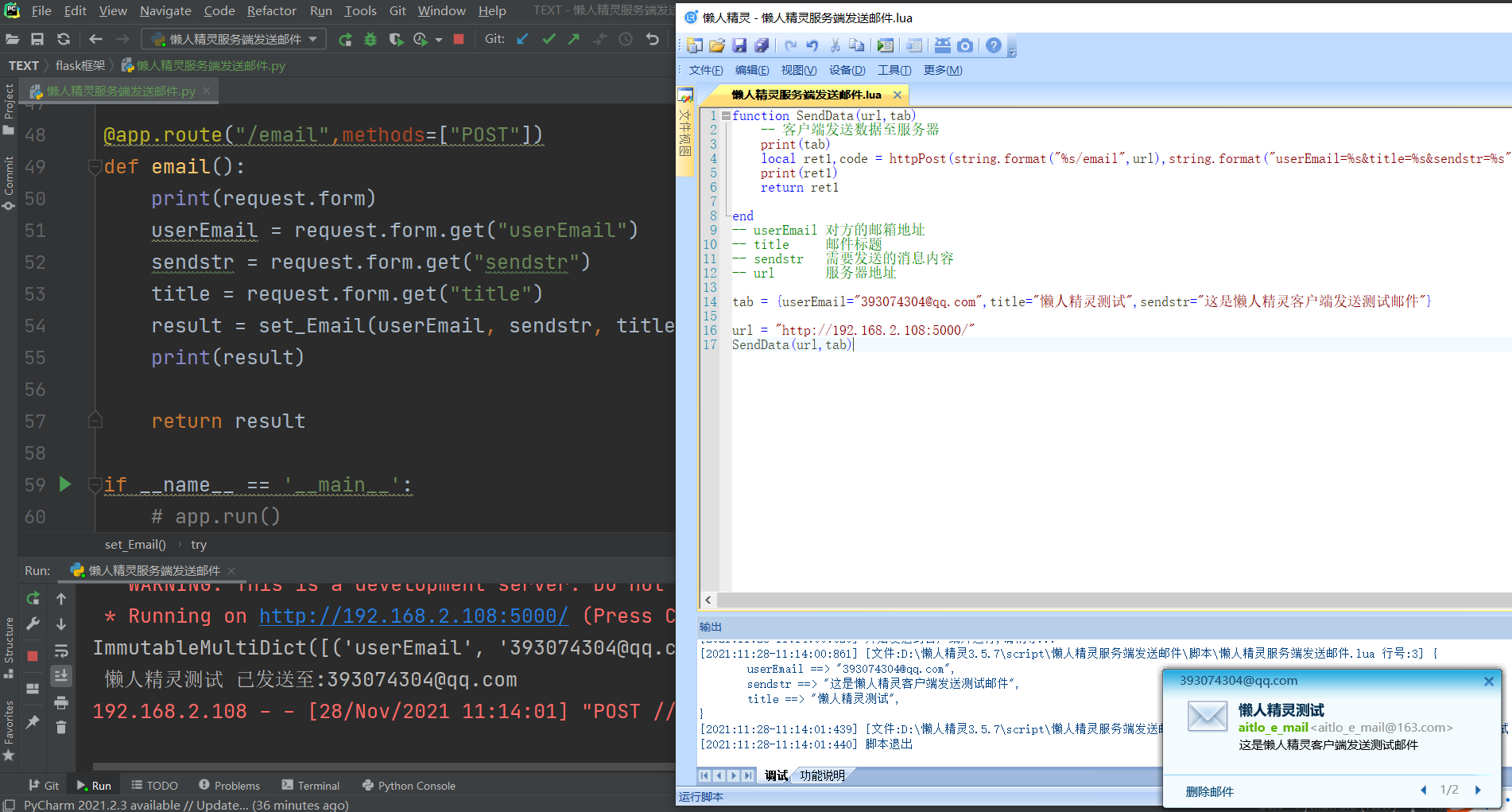Click the New file icon in 懒人精灵 toolbar
Screen dimensions: 1512x812
point(695,46)
